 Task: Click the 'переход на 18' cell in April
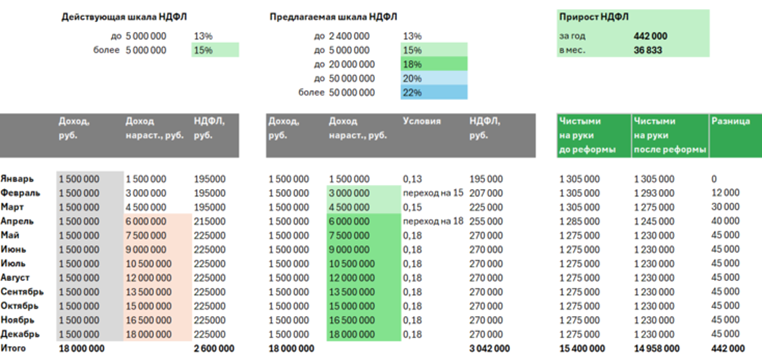point(433,222)
